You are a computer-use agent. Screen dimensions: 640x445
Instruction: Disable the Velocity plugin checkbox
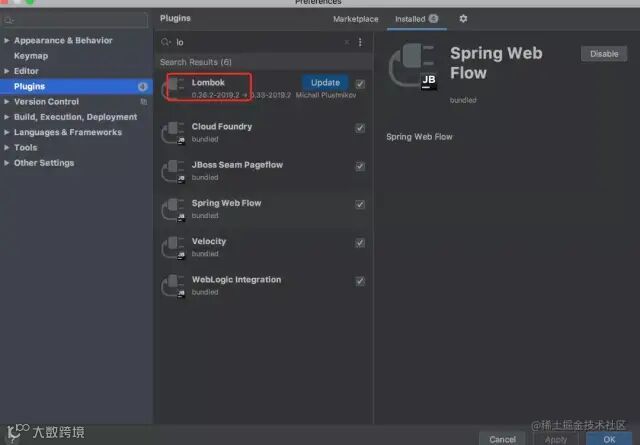click(x=360, y=243)
